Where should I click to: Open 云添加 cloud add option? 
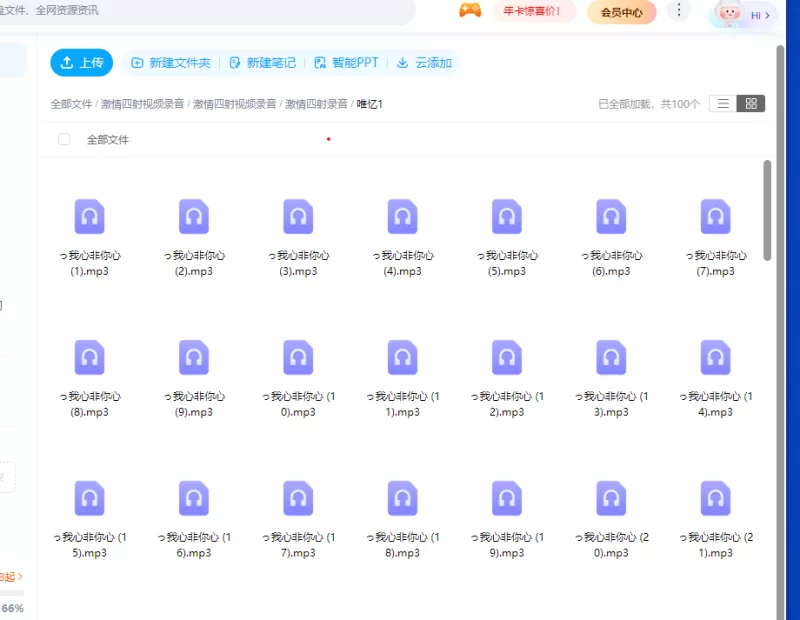[424, 63]
